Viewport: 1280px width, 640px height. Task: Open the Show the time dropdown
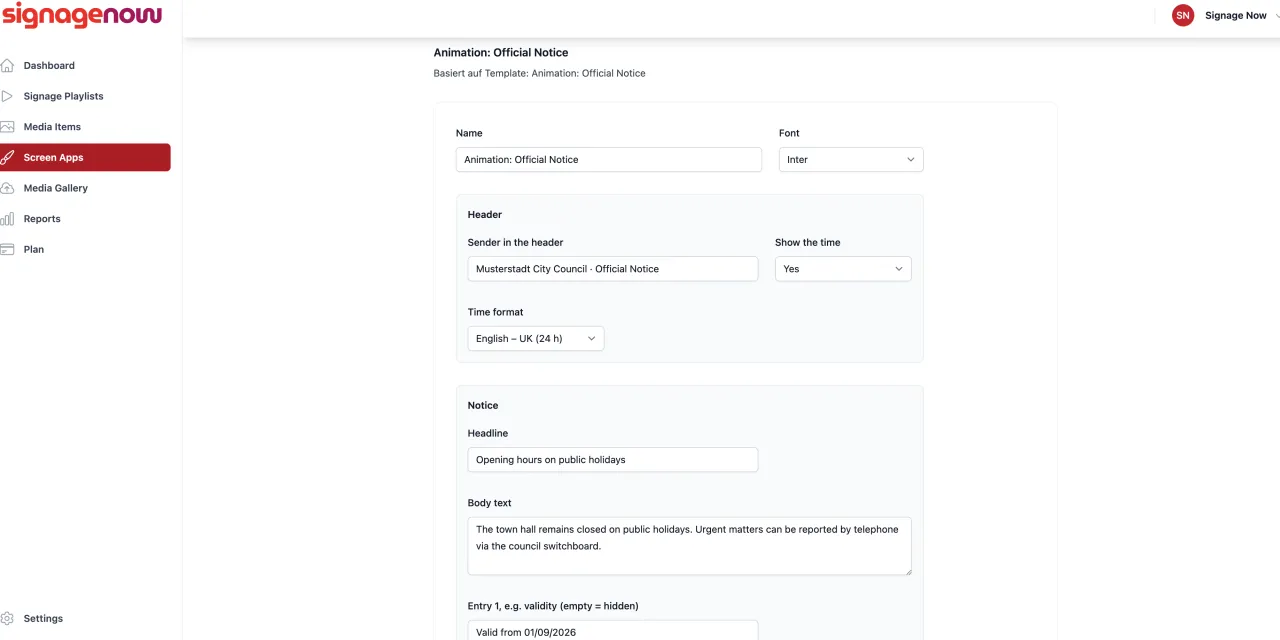843,269
